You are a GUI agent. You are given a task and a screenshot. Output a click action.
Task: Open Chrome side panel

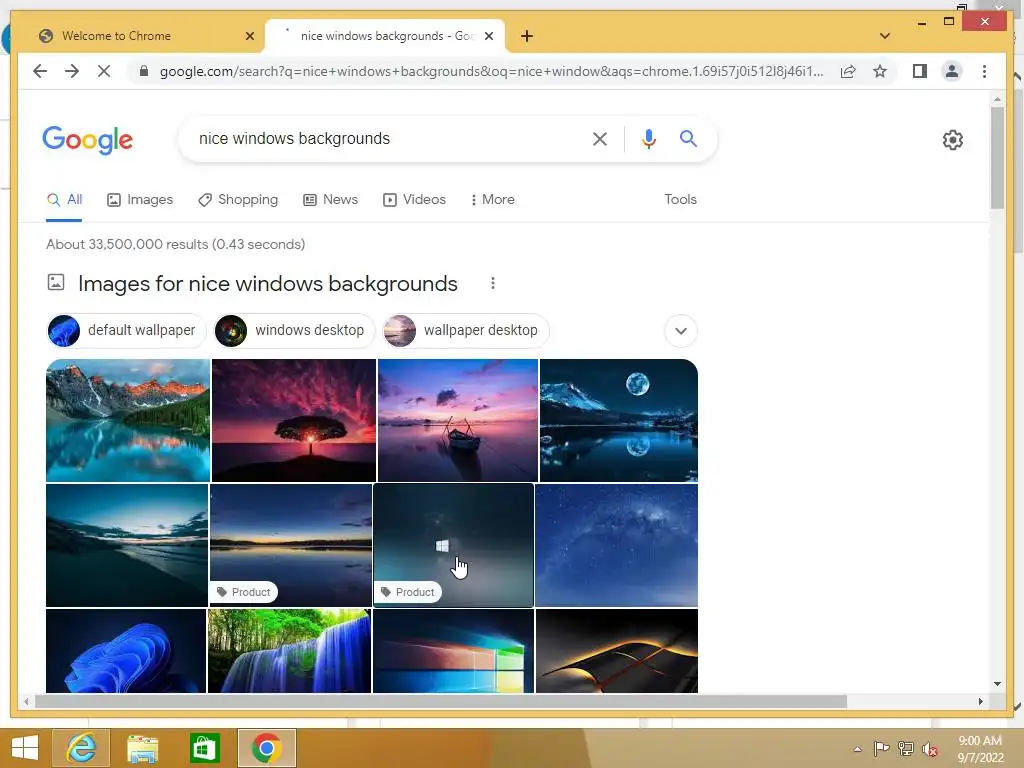(920, 71)
